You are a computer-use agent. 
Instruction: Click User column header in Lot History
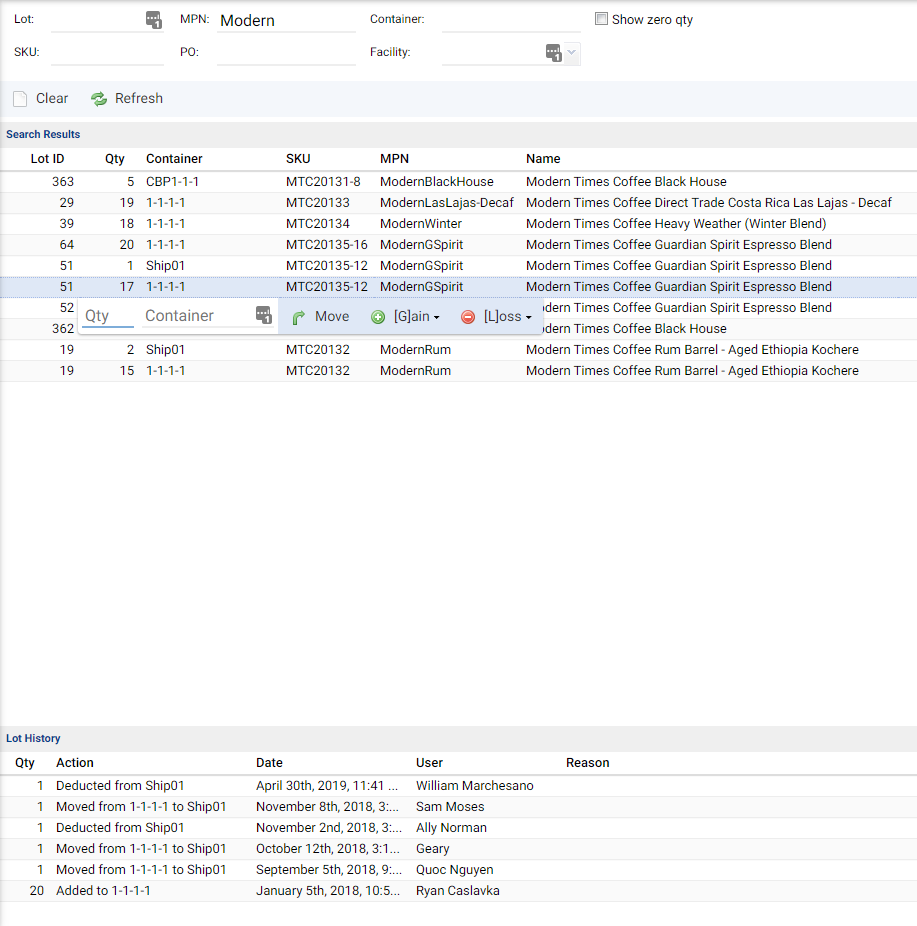tap(429, 763)
